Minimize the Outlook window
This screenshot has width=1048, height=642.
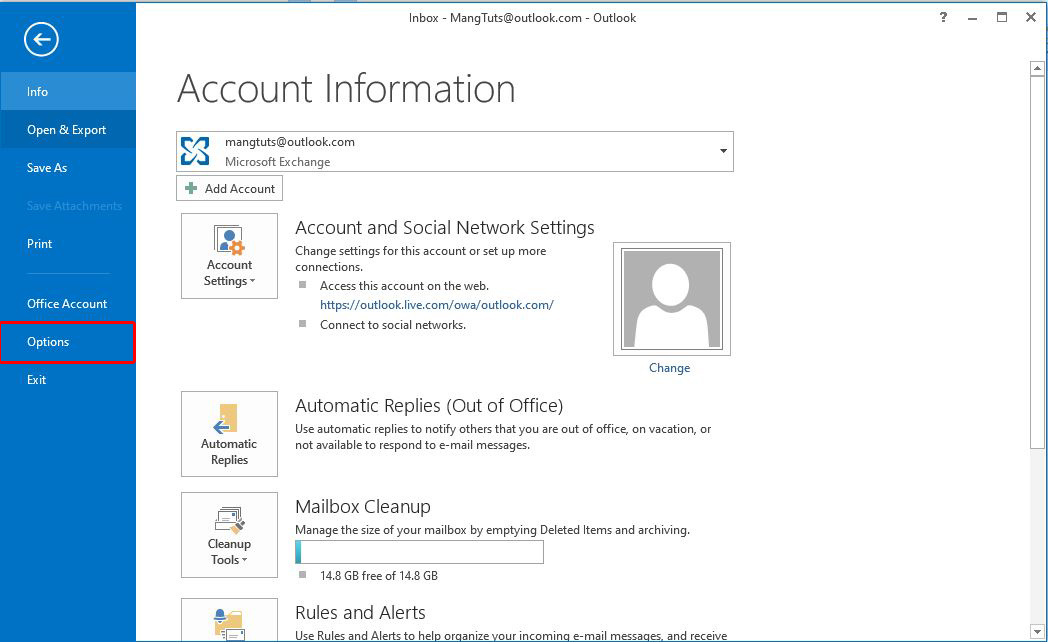click(x=972, y=18)
